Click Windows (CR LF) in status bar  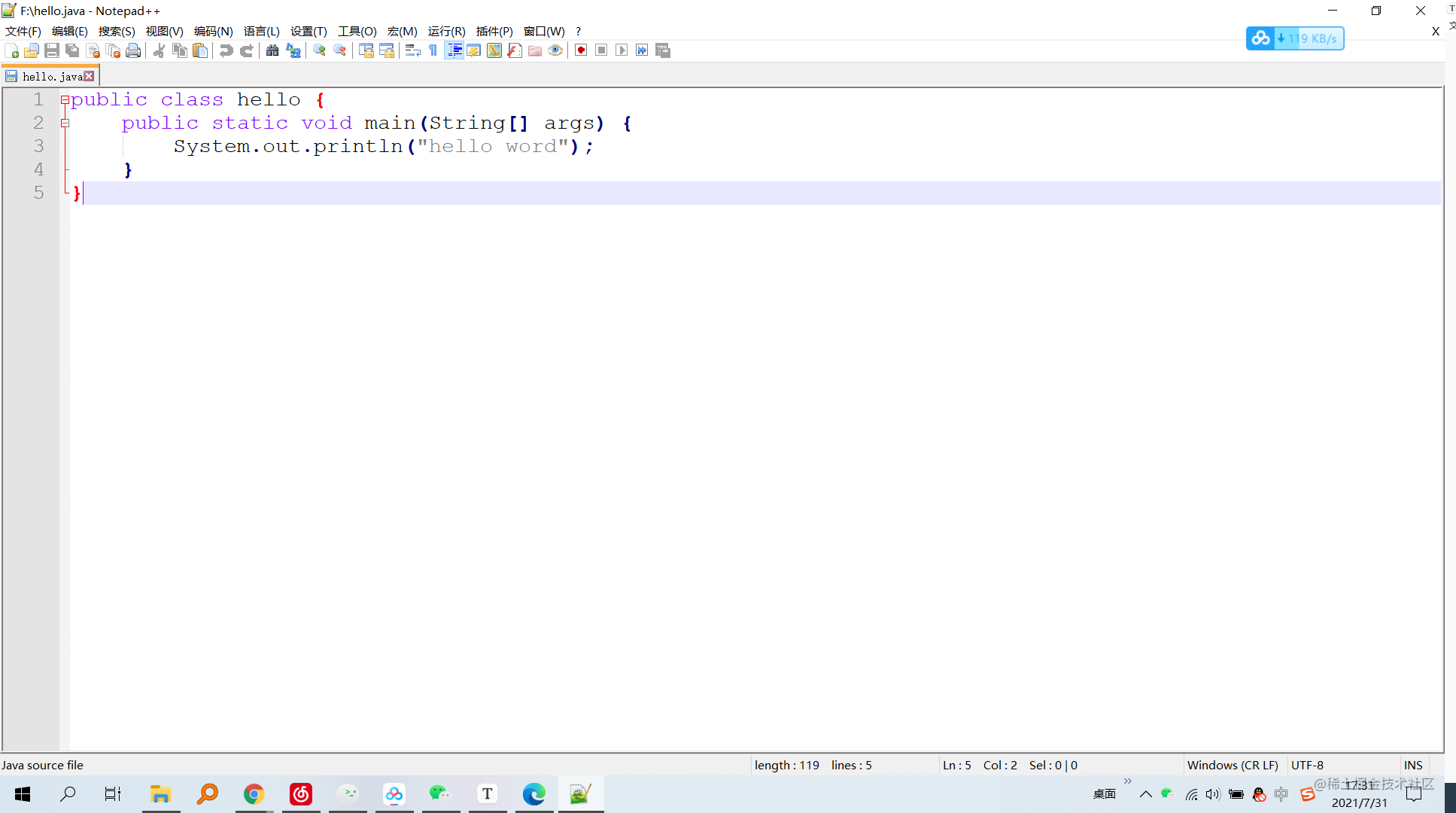pos(1233,765)
